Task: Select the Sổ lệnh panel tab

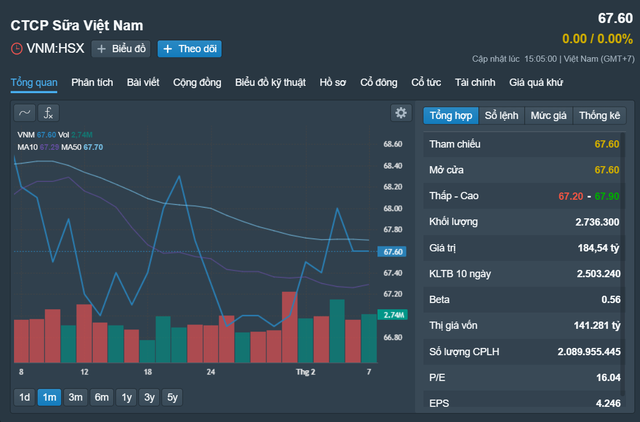Action: click(503, 115)
